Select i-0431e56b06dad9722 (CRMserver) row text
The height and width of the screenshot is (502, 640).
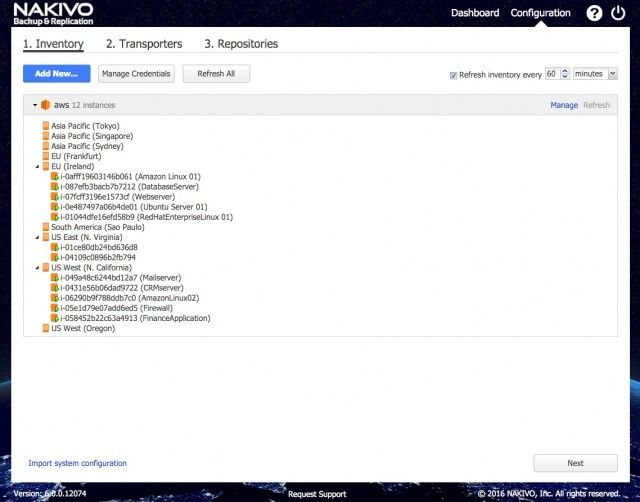click(x=122, y=288)
